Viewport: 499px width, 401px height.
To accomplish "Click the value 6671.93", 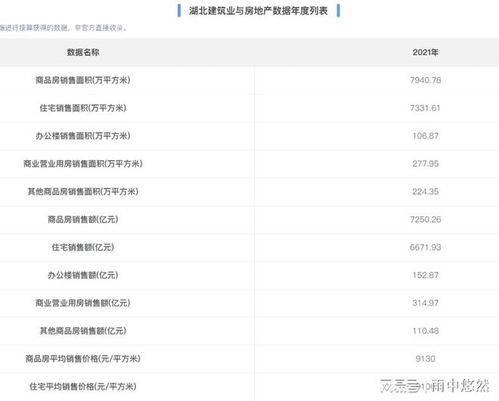I will 425,247.
